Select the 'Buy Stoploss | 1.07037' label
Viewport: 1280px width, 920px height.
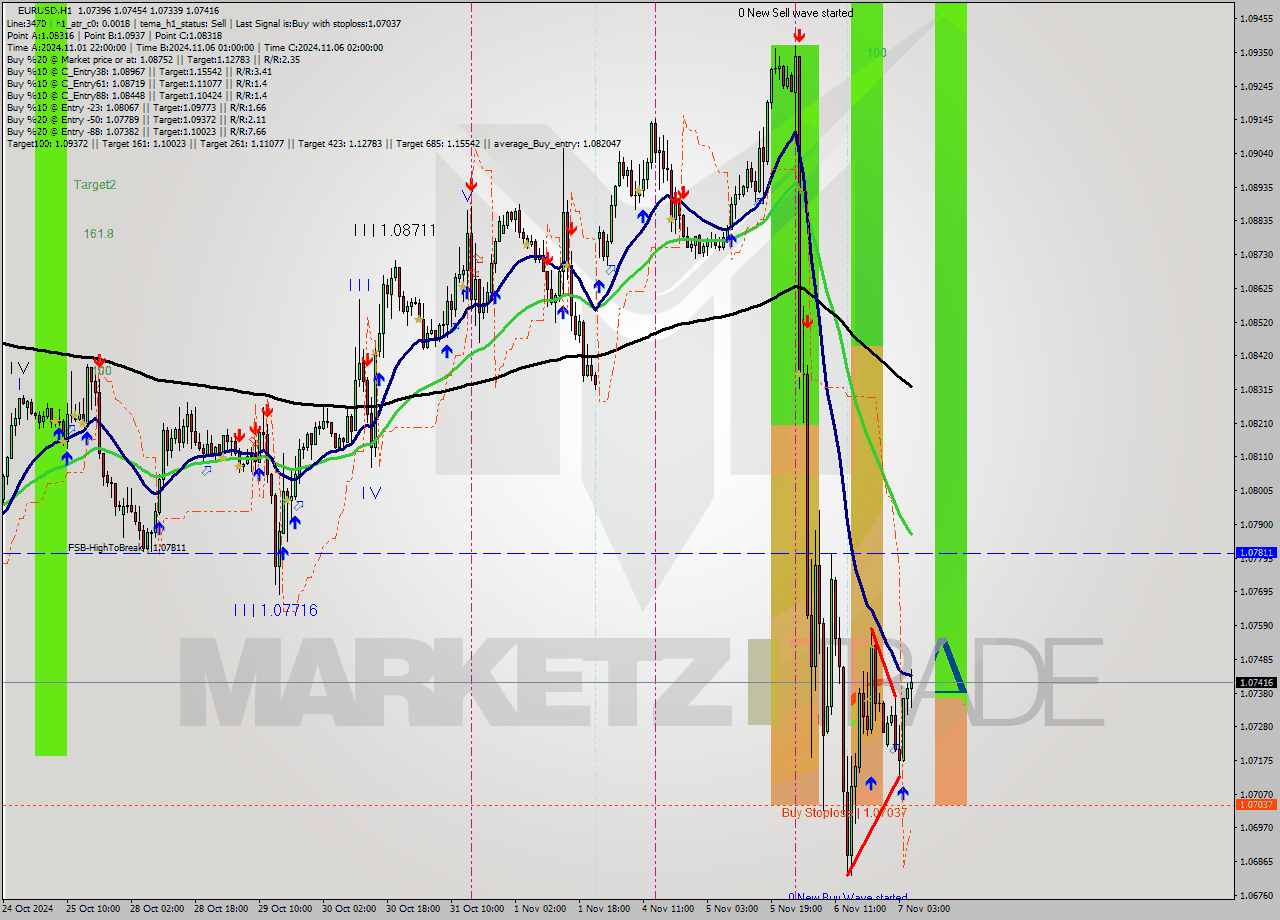coord(844,813)
